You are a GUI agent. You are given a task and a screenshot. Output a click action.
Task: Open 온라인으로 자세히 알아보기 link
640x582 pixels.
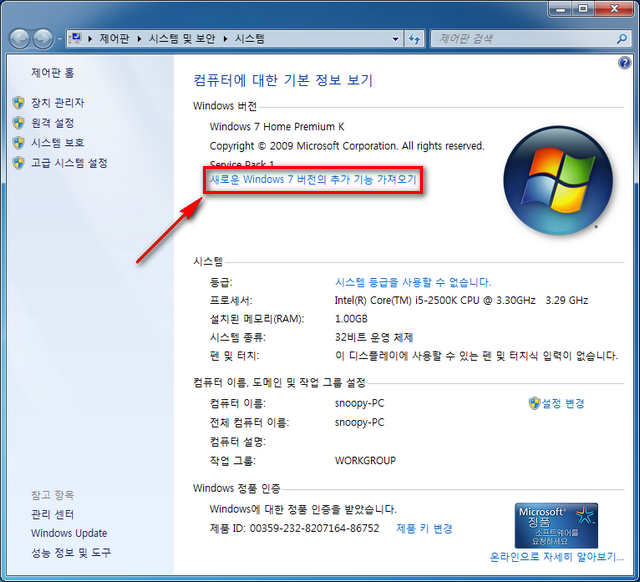557,557
